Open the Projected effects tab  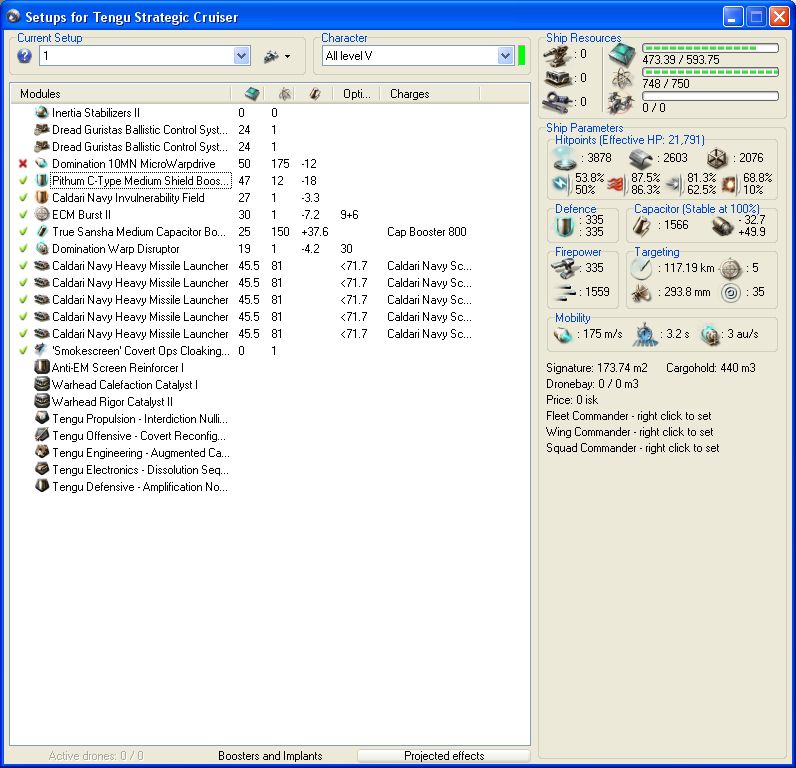coord(444,756)
